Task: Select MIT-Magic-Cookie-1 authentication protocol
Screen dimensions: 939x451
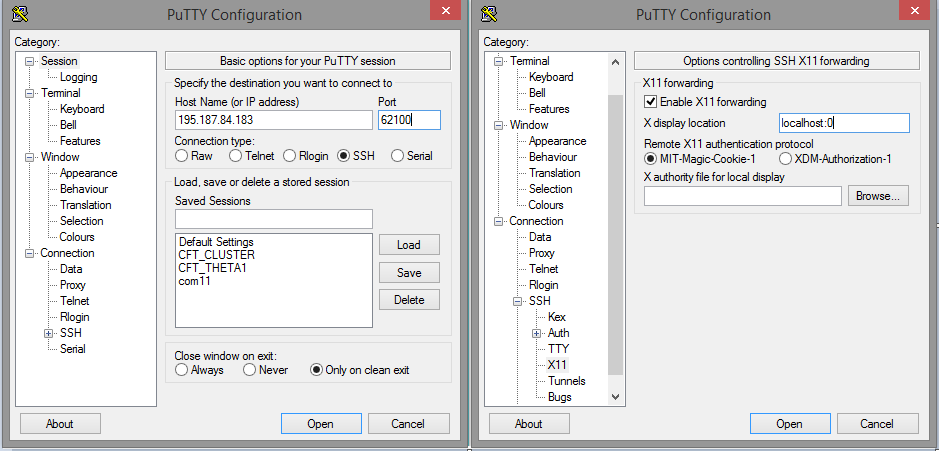Action: (x=650, y=159)
